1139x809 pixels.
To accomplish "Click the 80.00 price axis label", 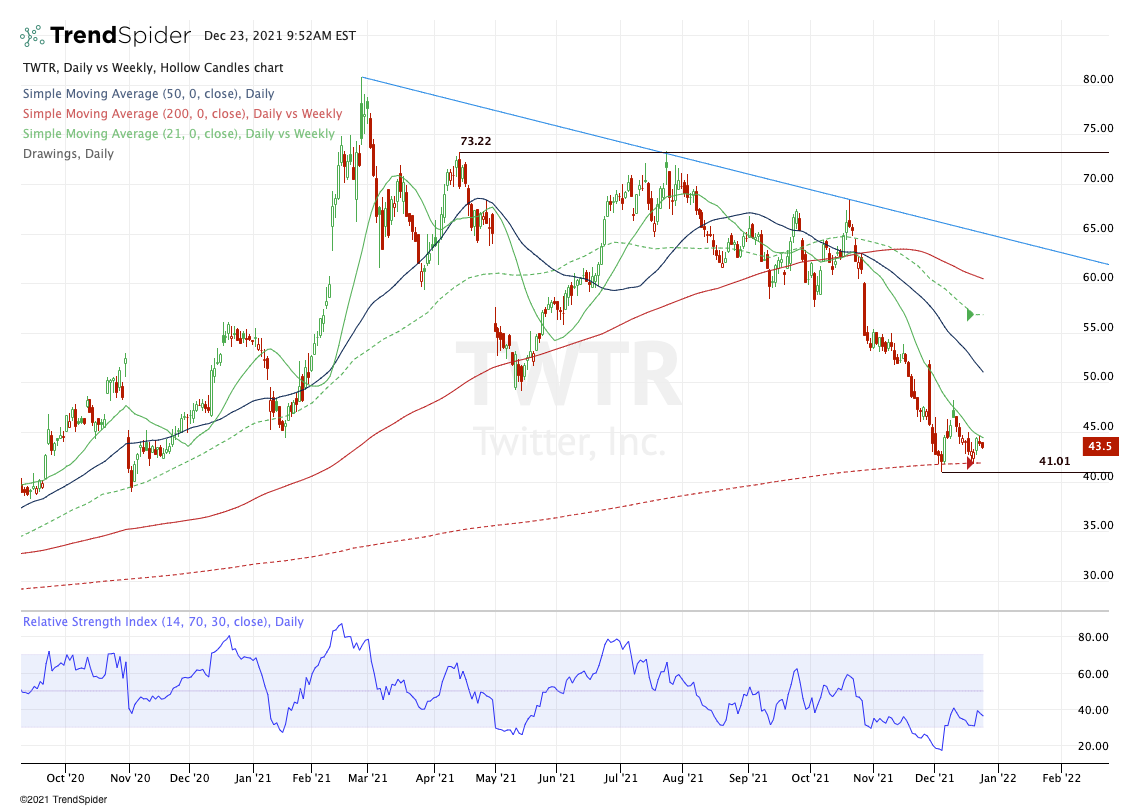I will (x=1098, y=79).
